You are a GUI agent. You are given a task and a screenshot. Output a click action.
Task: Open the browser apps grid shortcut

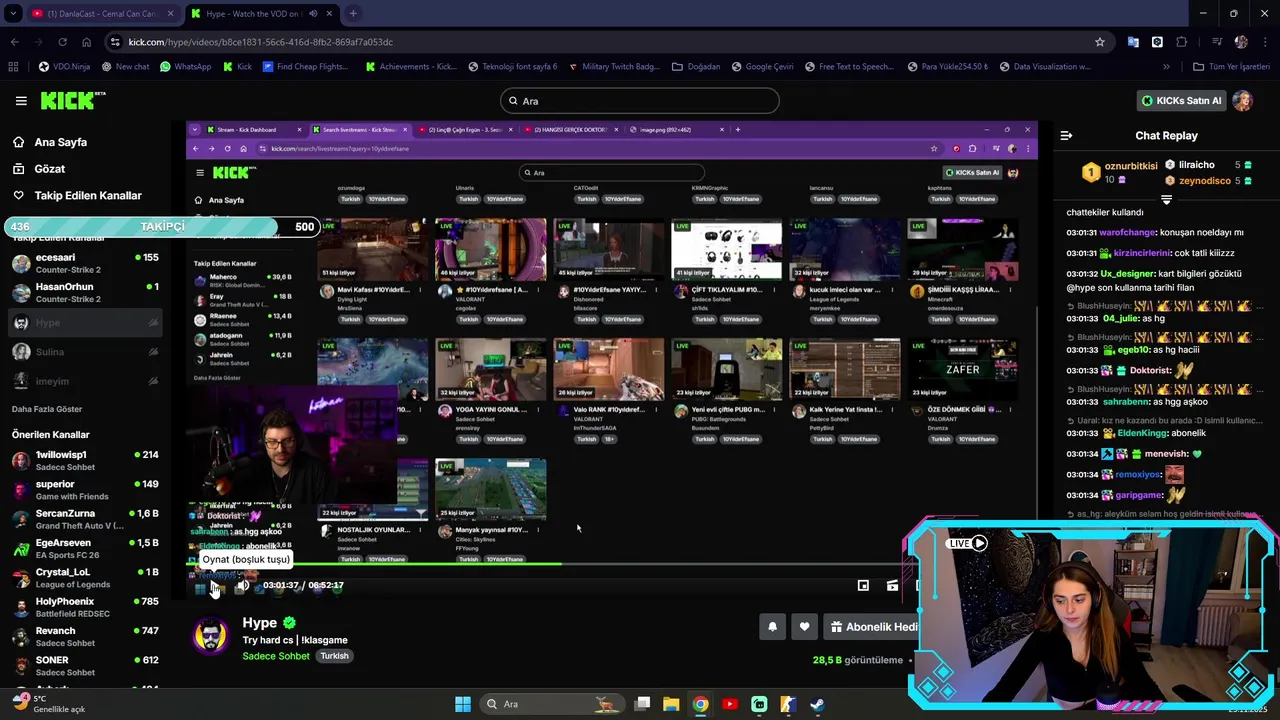(x=13, y=67)
